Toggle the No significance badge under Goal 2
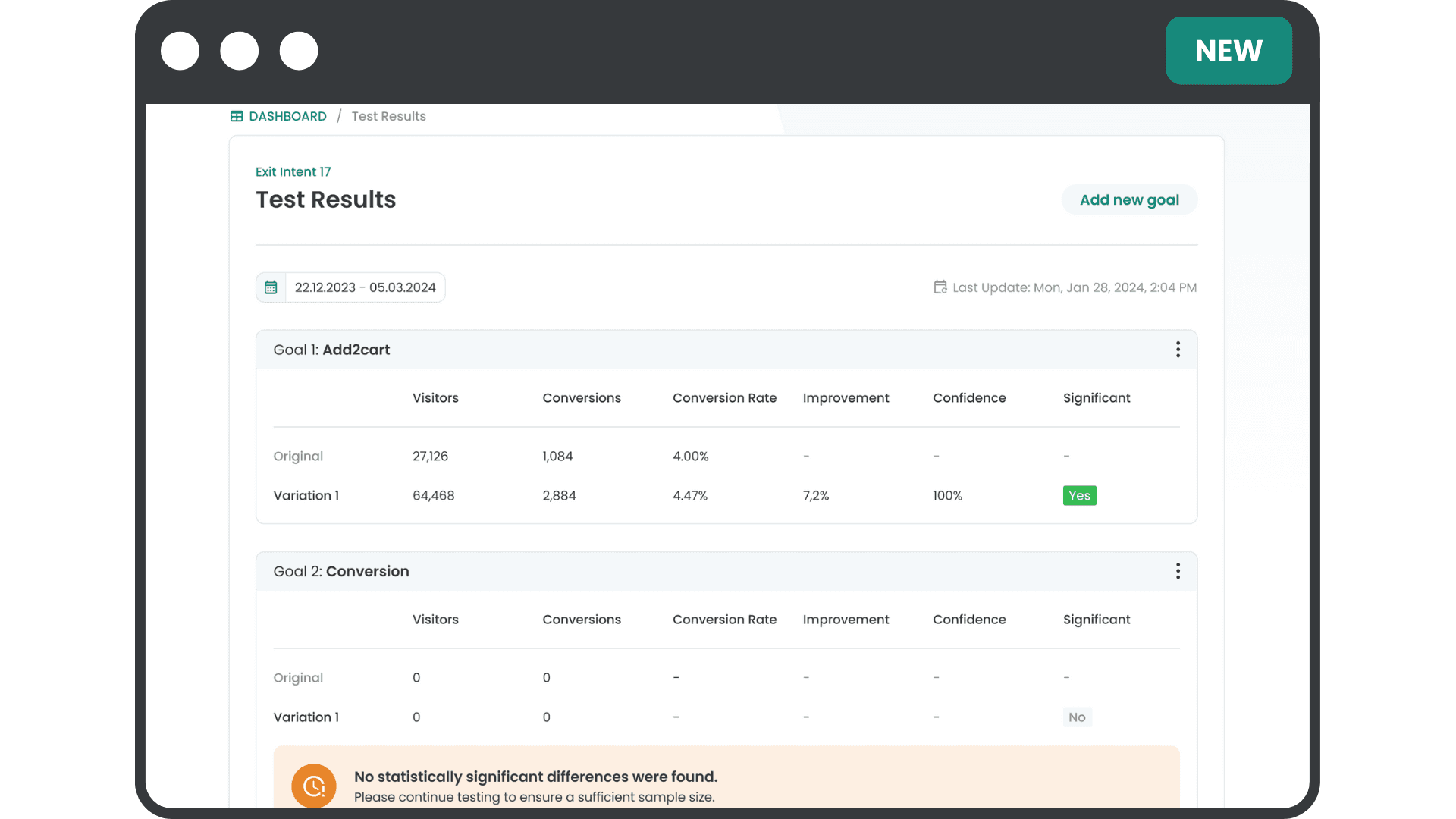Image resolution: width=1456 pixels, height=819 pixels. [x=1077, y=717]
